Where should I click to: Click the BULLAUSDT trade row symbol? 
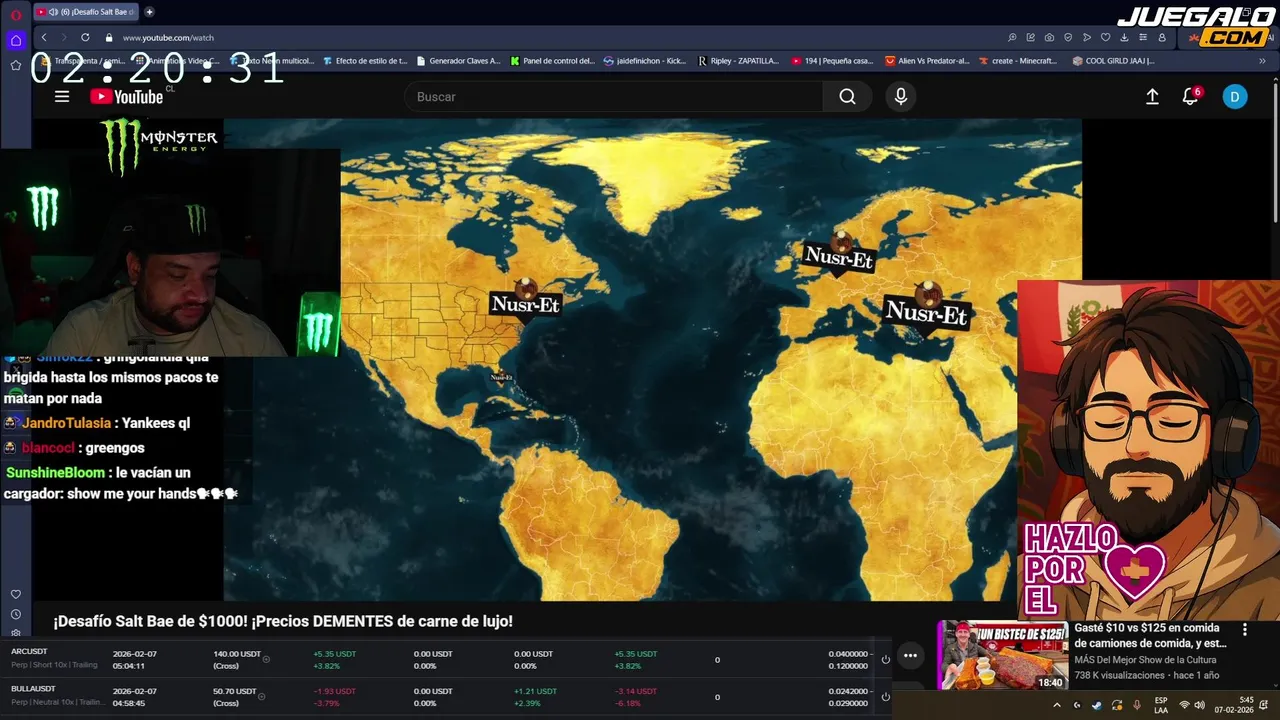[x=33, y=689]
